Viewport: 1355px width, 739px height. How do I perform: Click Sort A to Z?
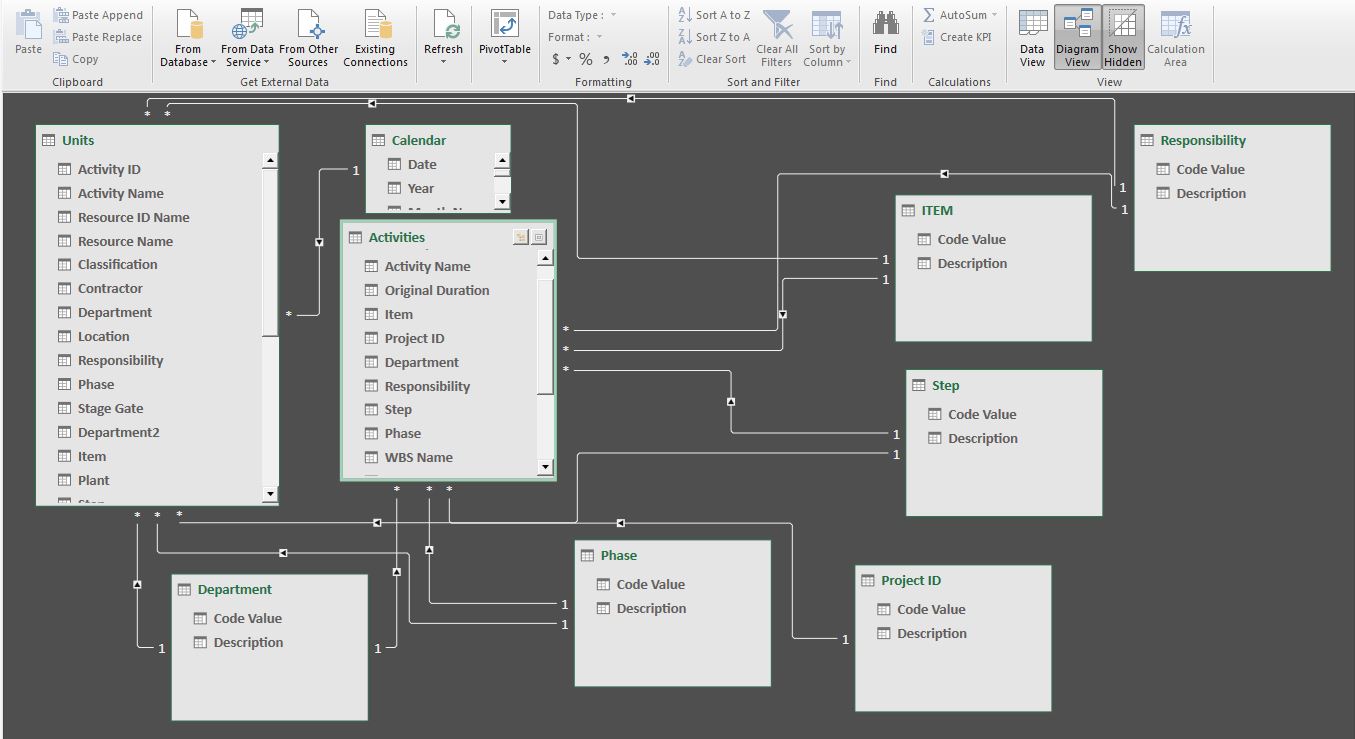point(714,15)
